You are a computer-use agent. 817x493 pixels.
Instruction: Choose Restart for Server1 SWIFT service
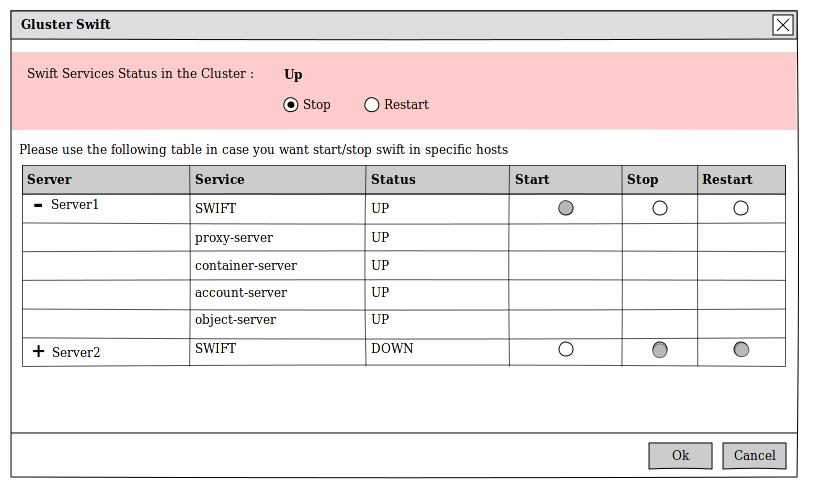pyautogui.click(x=741, y=208)
